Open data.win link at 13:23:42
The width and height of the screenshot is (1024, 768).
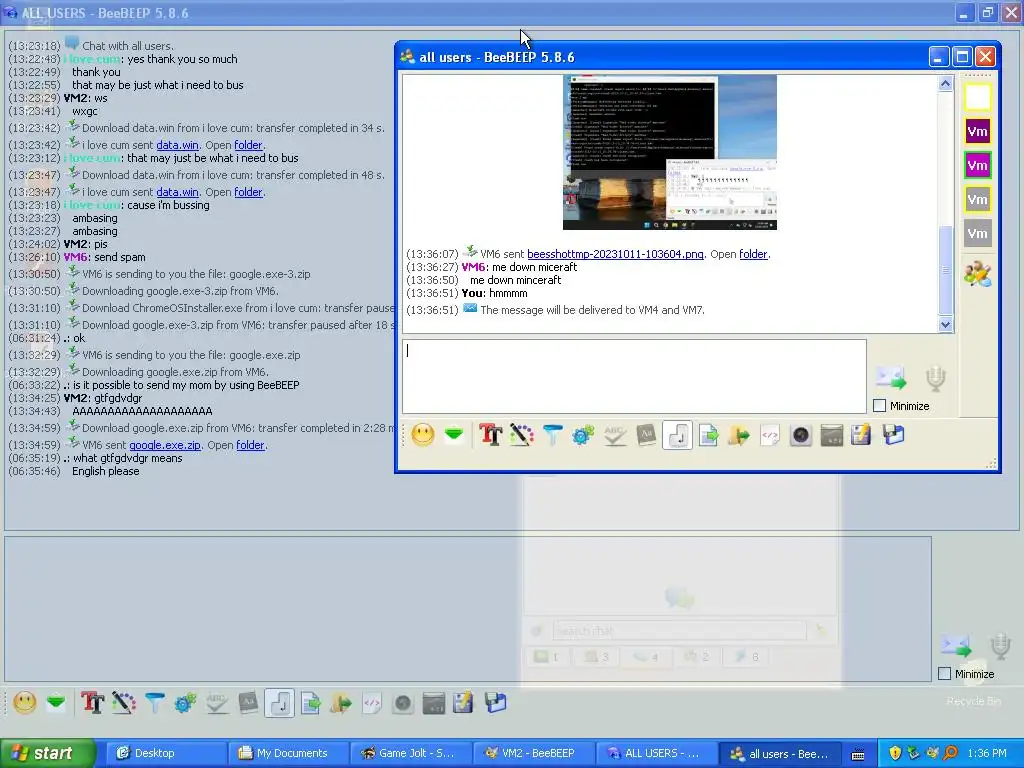(178, 145)
